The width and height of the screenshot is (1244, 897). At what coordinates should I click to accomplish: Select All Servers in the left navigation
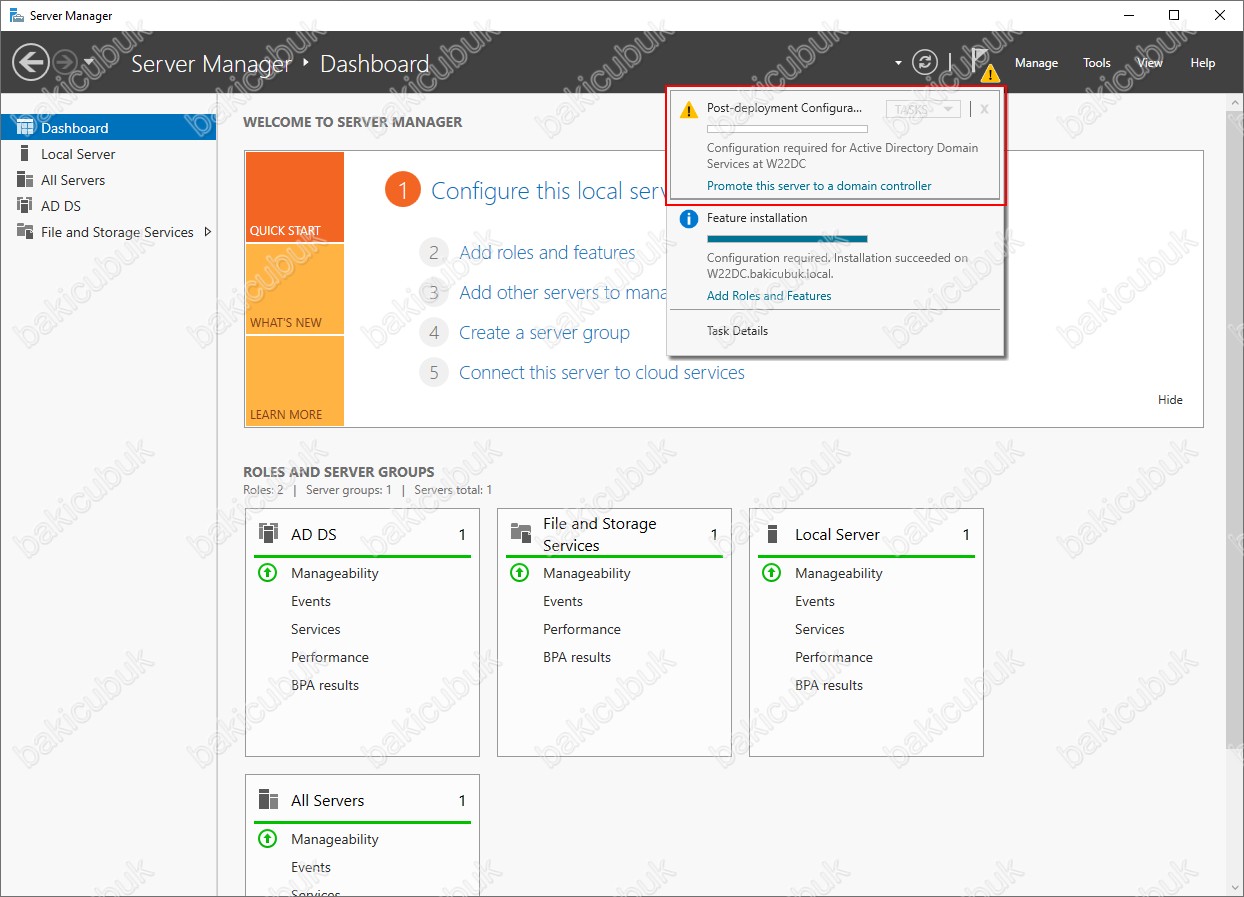coord(108,180)
